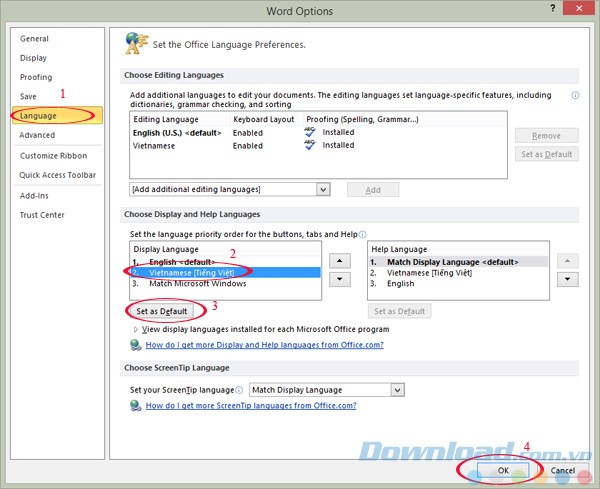Open the ScreenTip language dropdown
The image size is (600, 489).
pyautogui.click(x=397, y=389)
